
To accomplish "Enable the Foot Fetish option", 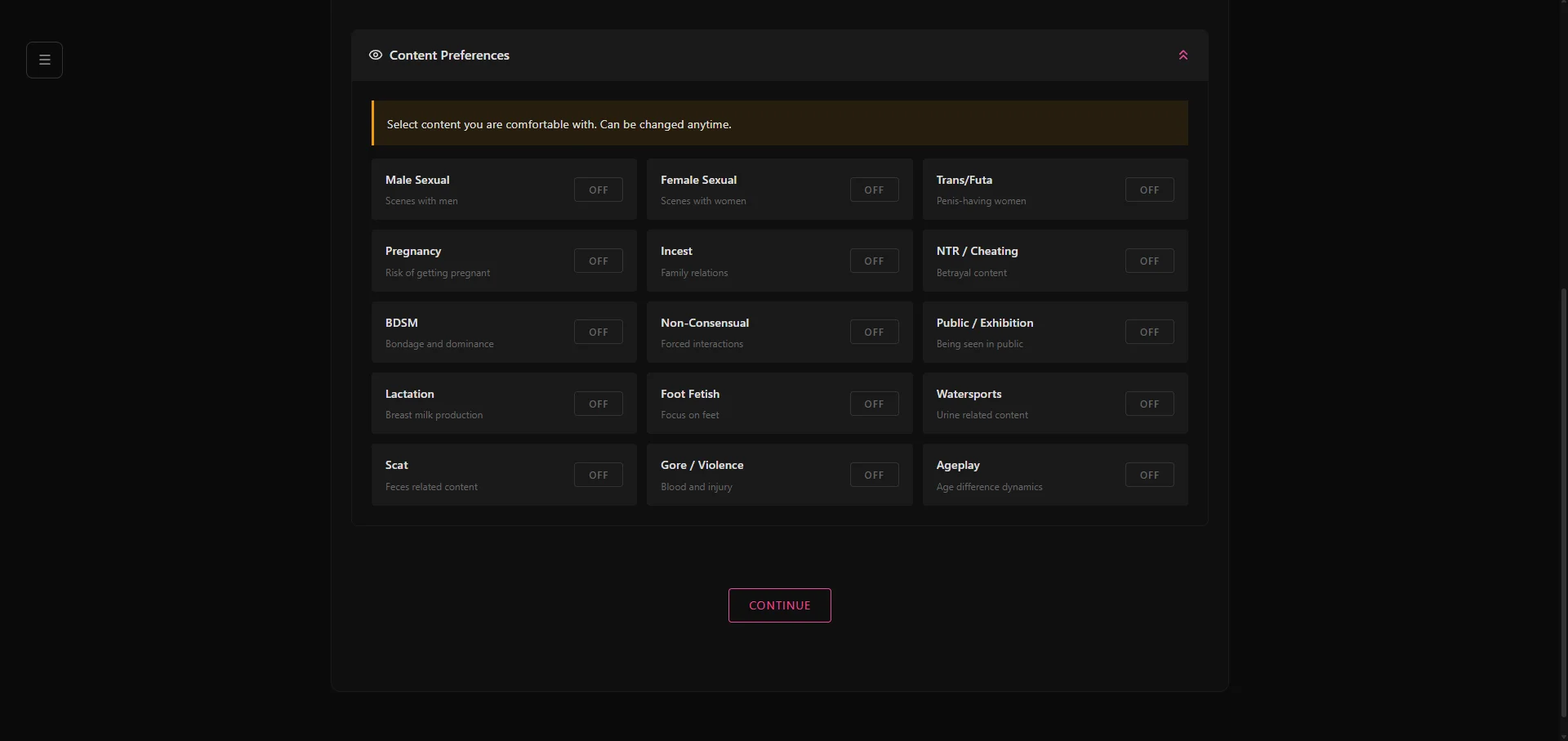I will 874,404.
